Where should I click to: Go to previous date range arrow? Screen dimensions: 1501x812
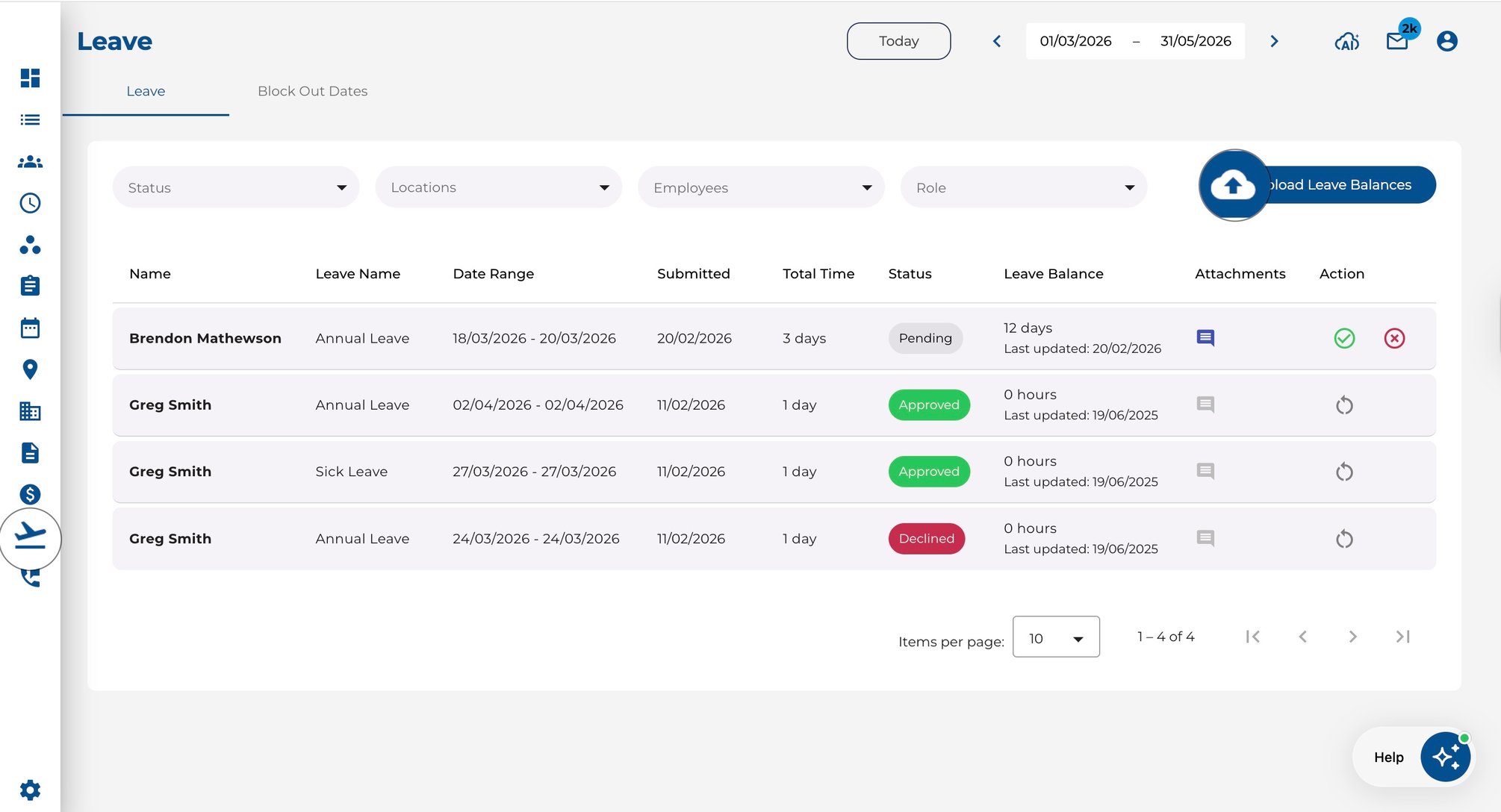click(996, 41)
